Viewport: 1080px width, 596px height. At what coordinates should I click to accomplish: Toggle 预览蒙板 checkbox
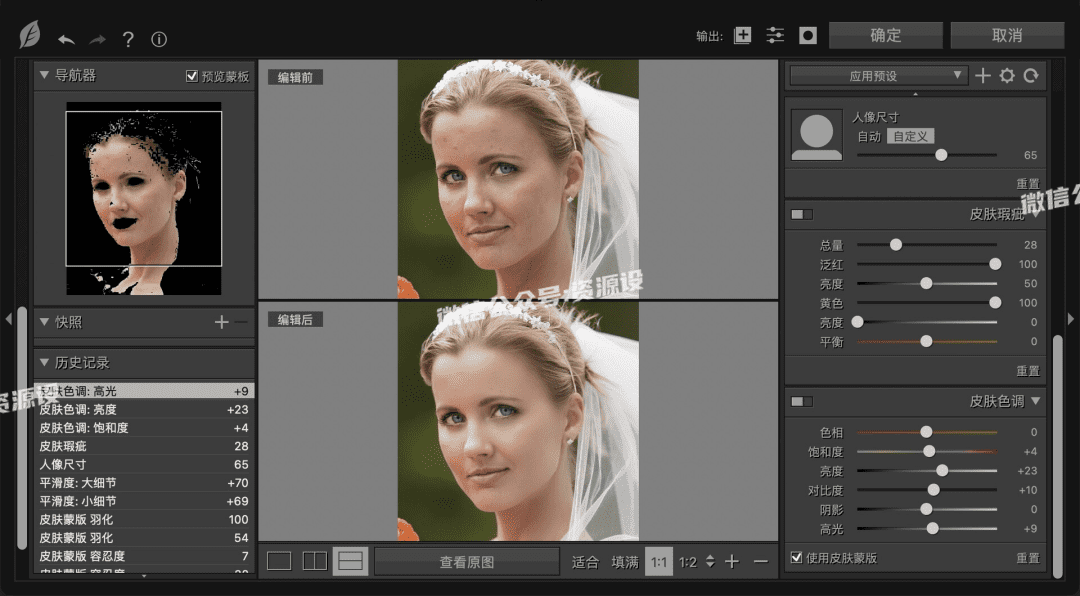point(192,76)
